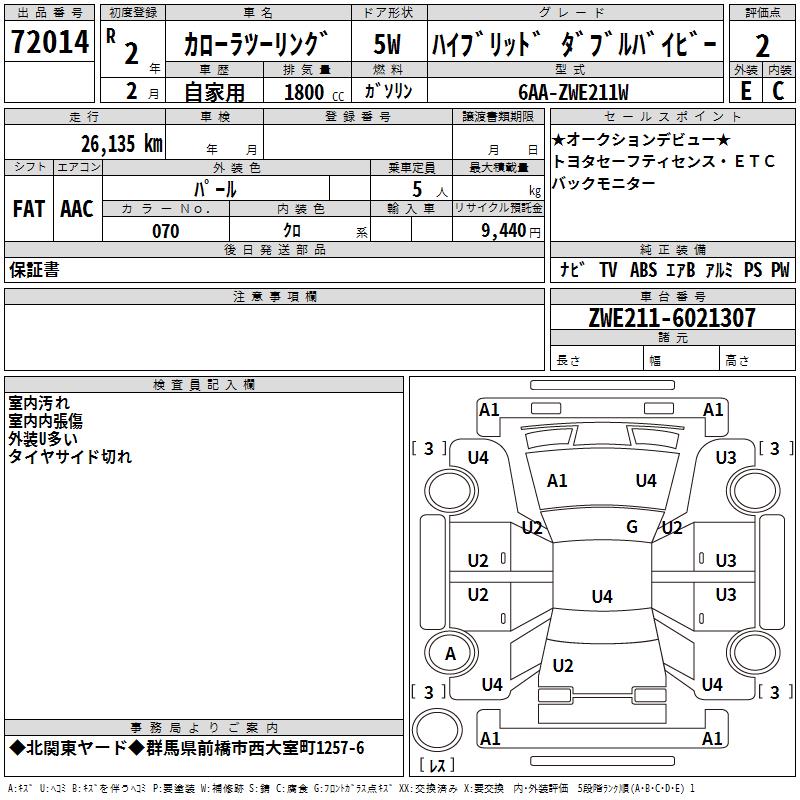Click the 後日発送部品 header
Screen dimensions: 800x800
[274, 249]
